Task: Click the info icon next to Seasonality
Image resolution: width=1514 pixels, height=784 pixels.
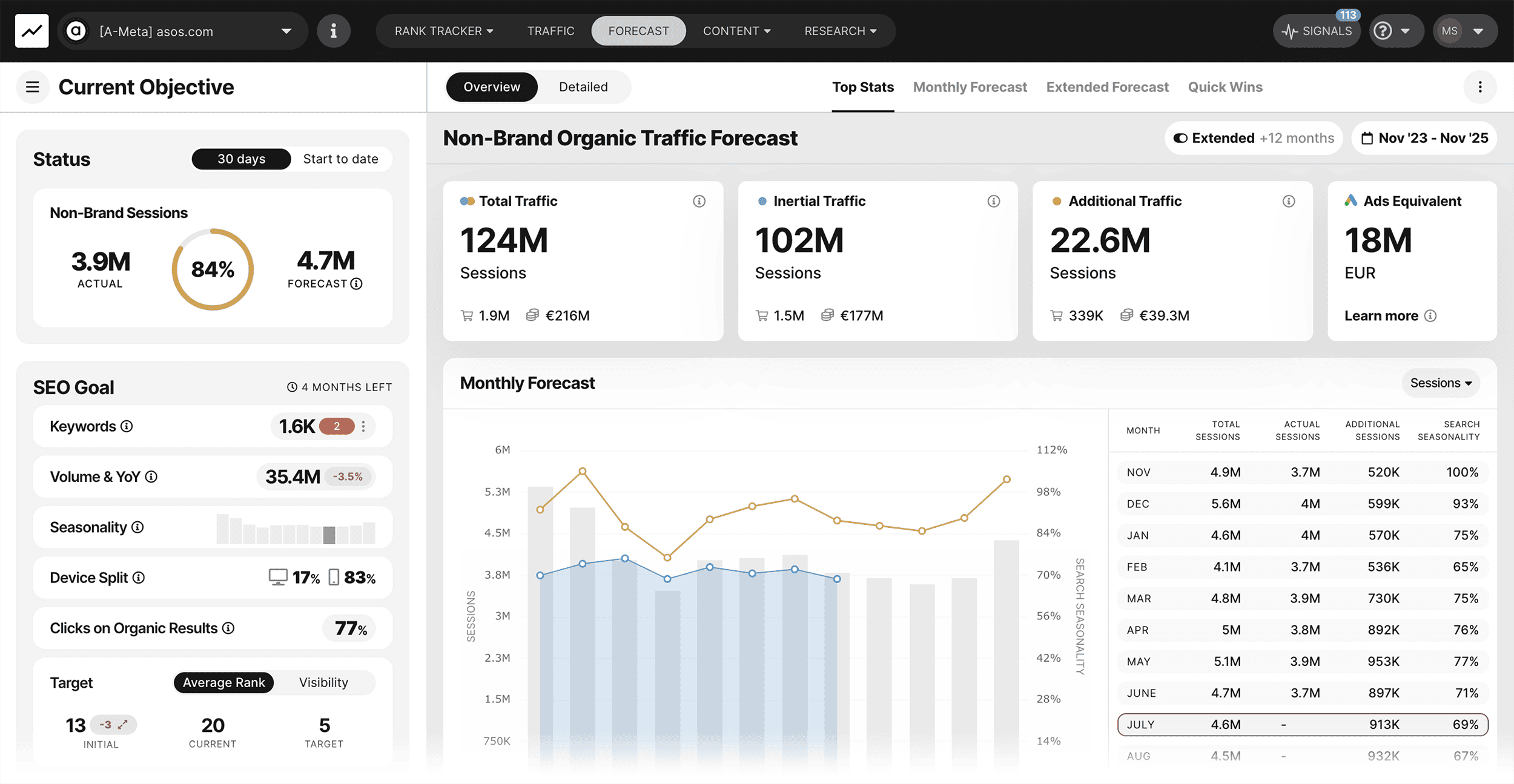Action: [x=137, y=527]
